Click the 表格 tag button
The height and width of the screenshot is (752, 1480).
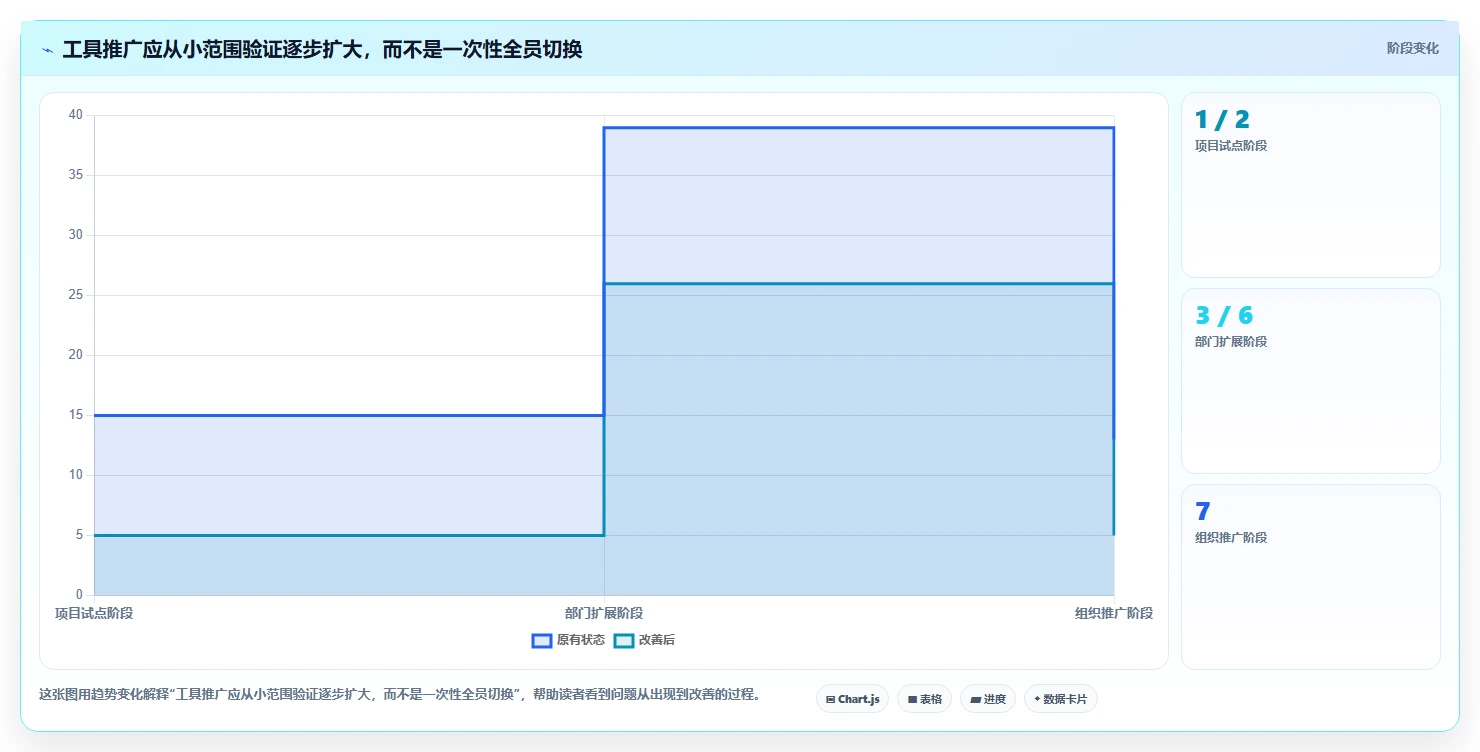pyautogui.click(x=924, y=699)
